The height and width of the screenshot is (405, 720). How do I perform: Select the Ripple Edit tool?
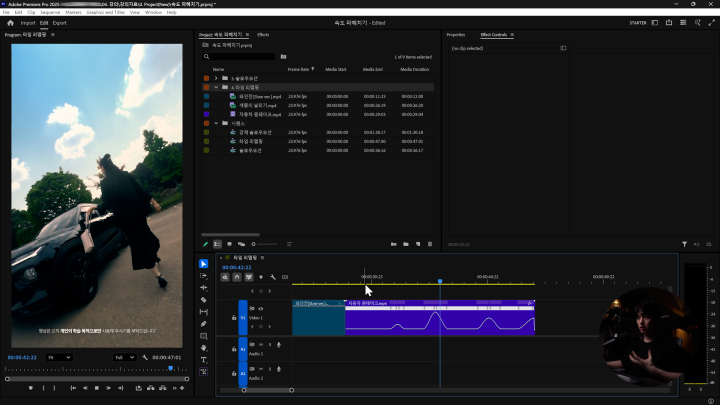click(x=204, y=288)
